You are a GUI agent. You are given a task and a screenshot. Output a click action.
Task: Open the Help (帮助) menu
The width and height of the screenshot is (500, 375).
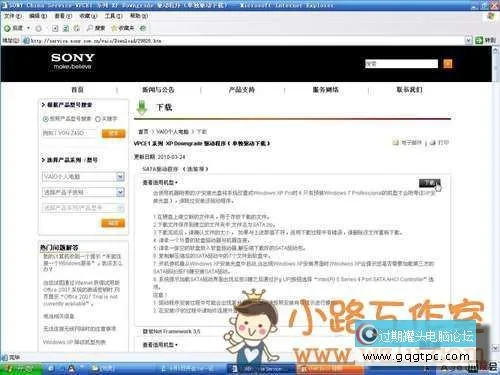pos(139,16)
